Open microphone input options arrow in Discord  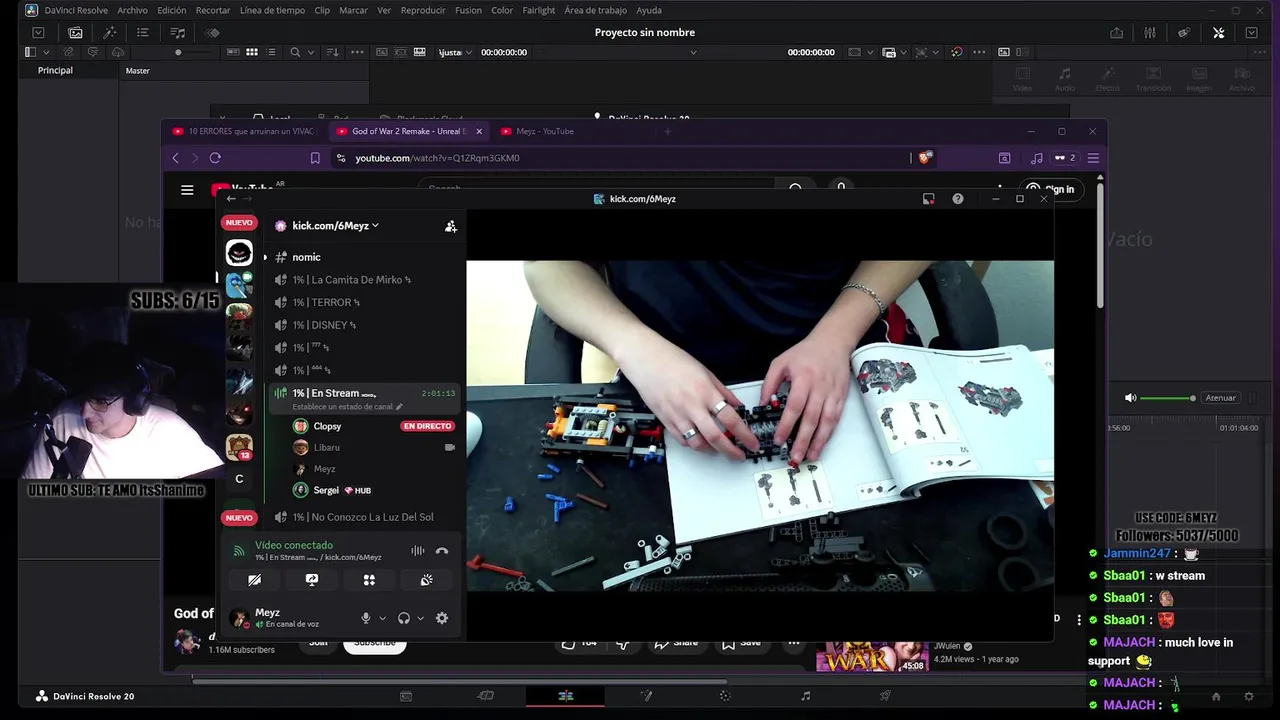[x=382, y=618]
